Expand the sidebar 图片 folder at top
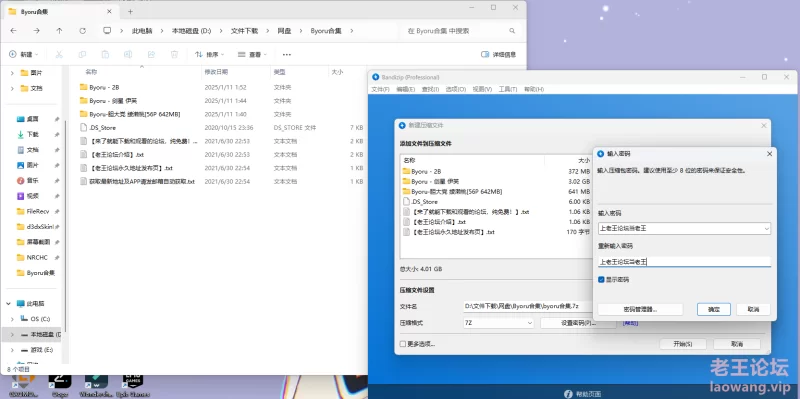The width and height of the screenshot is (800, 399). (13, 73)
